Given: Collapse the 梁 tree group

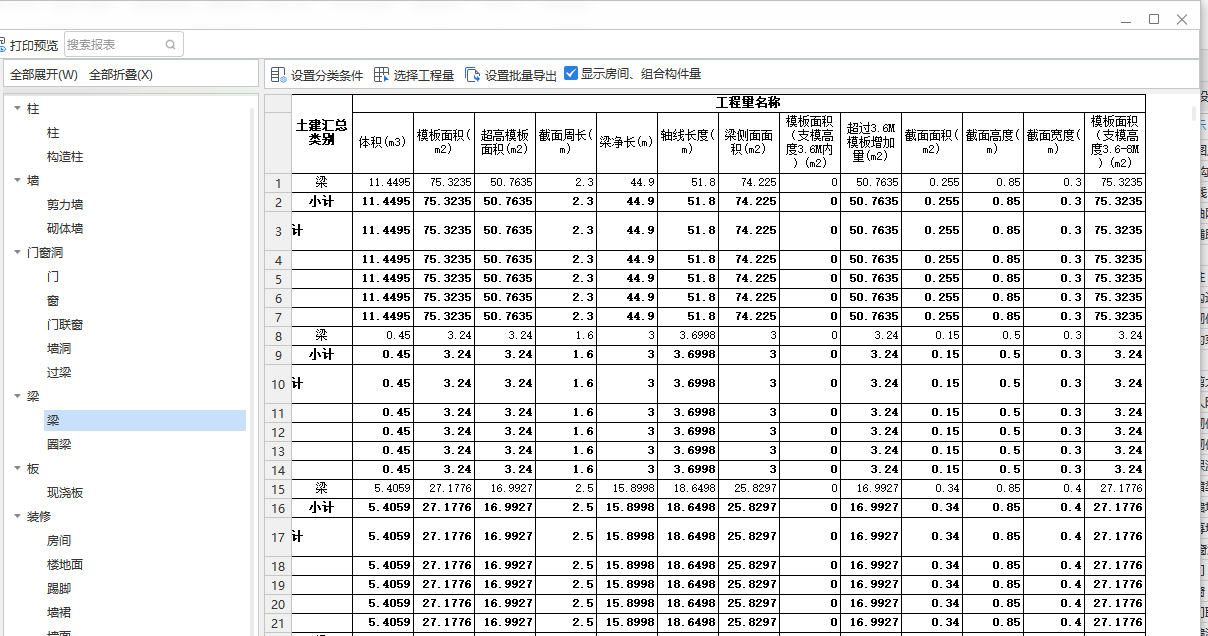Looking at the screenshot, I should 17,397.
